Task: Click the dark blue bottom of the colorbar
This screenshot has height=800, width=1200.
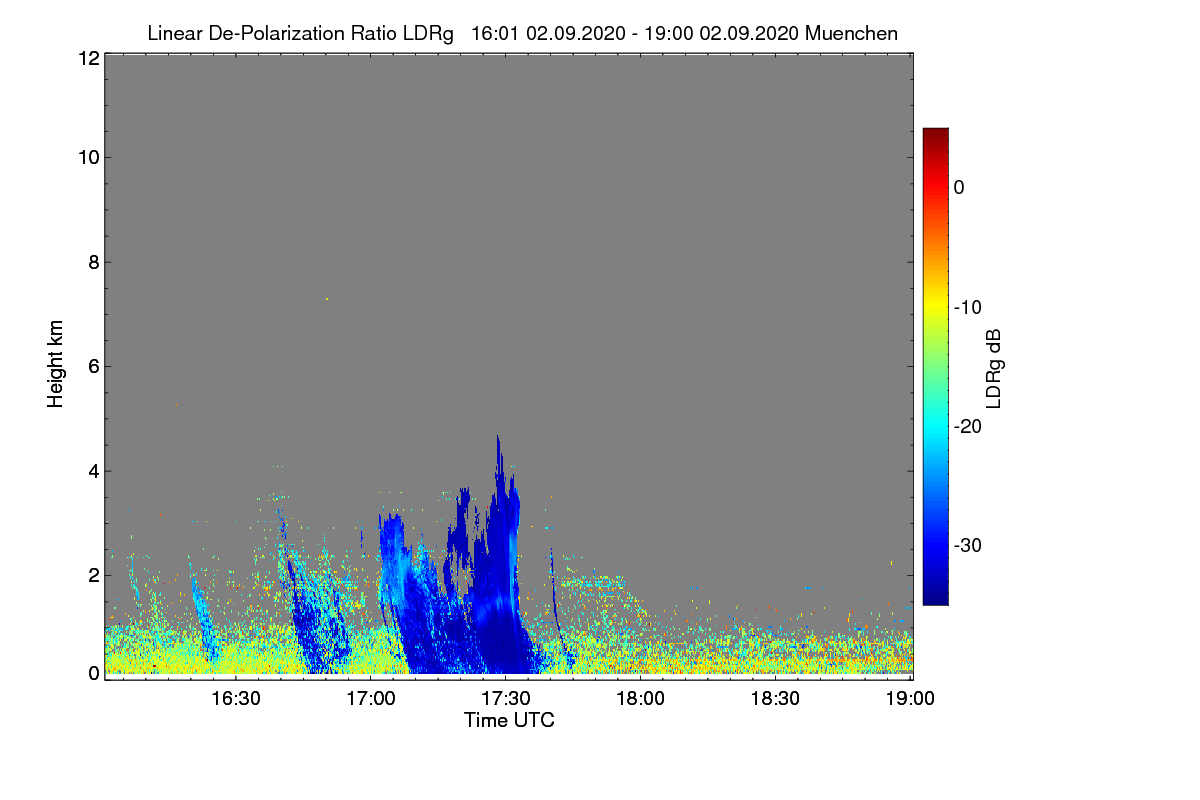Action: [935, 590]
